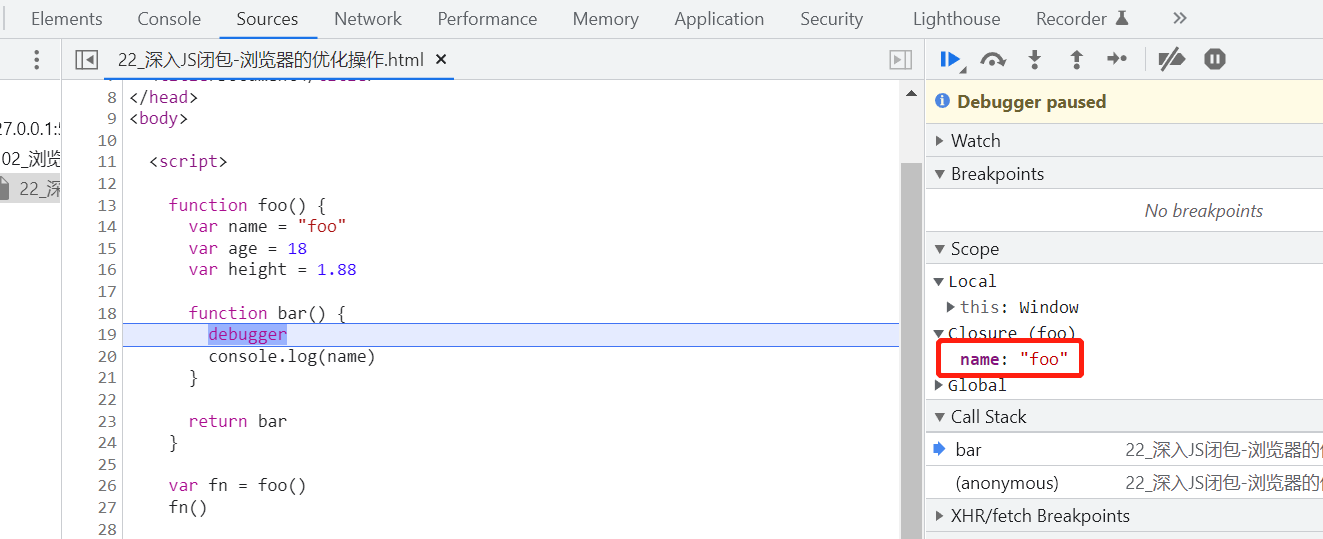Expand the Watch section
Screen dimensions: 1323x539
pos(975,141)
